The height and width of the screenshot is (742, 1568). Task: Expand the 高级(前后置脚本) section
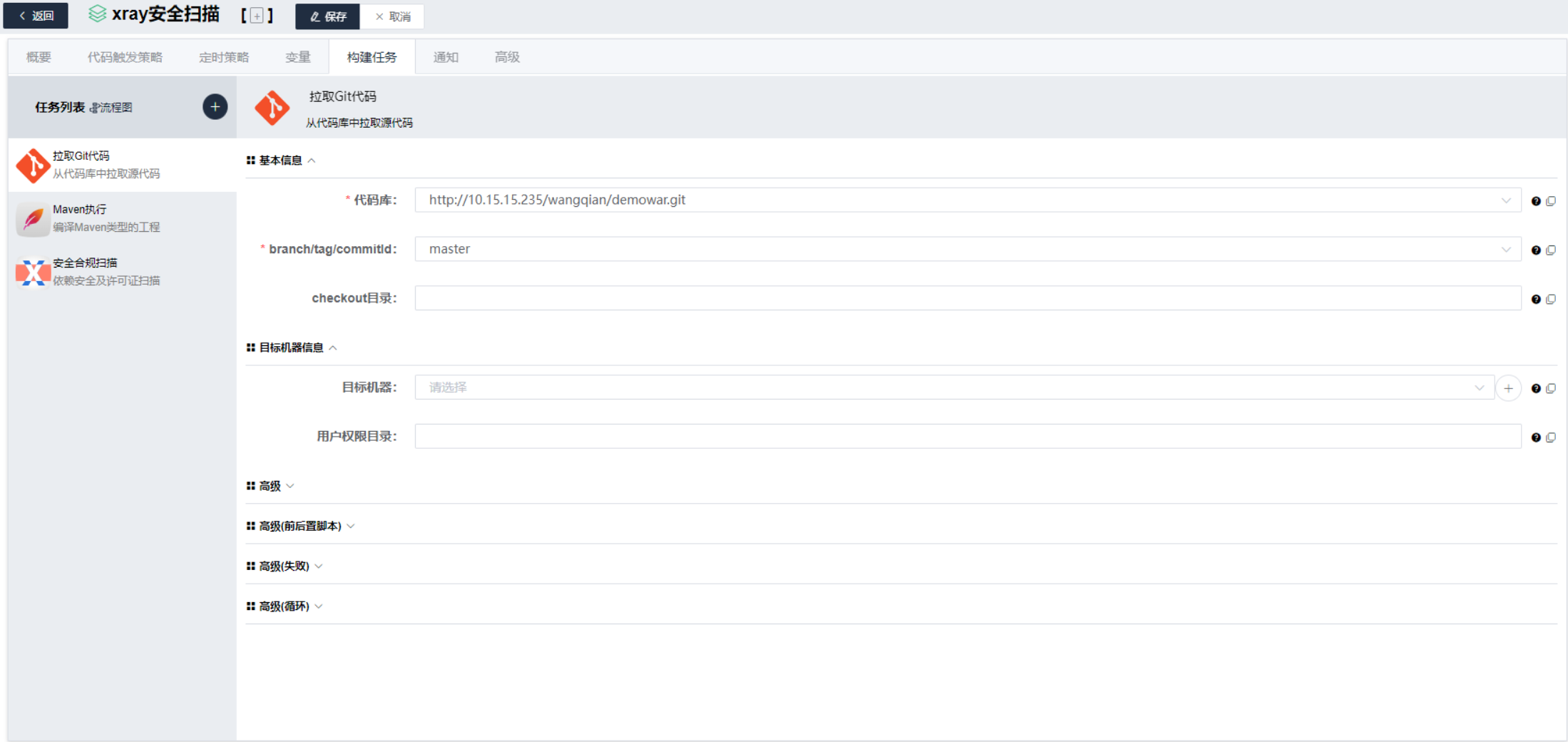click(x=300, y=527)
